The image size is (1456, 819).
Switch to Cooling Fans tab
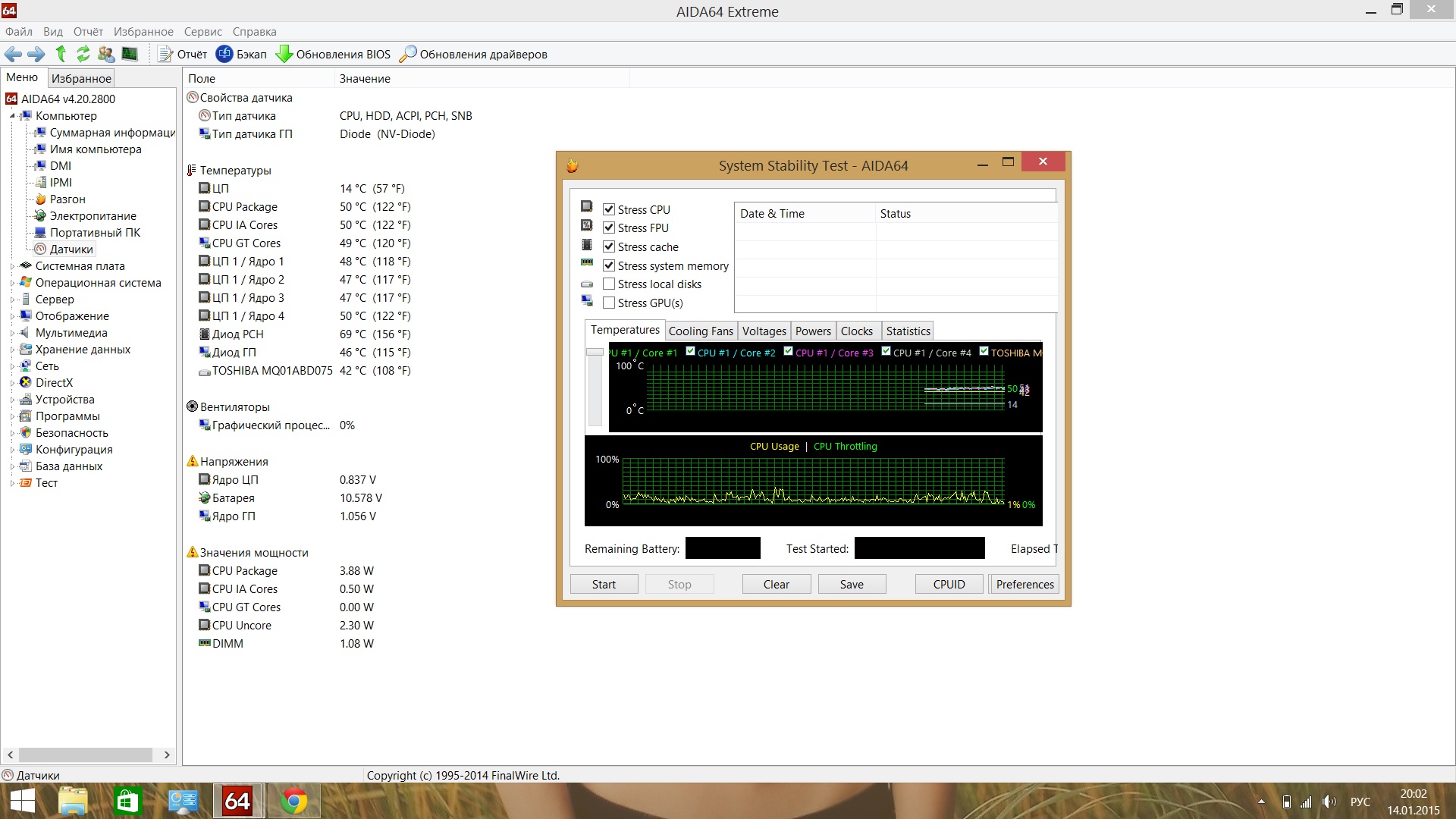(701, 331)
